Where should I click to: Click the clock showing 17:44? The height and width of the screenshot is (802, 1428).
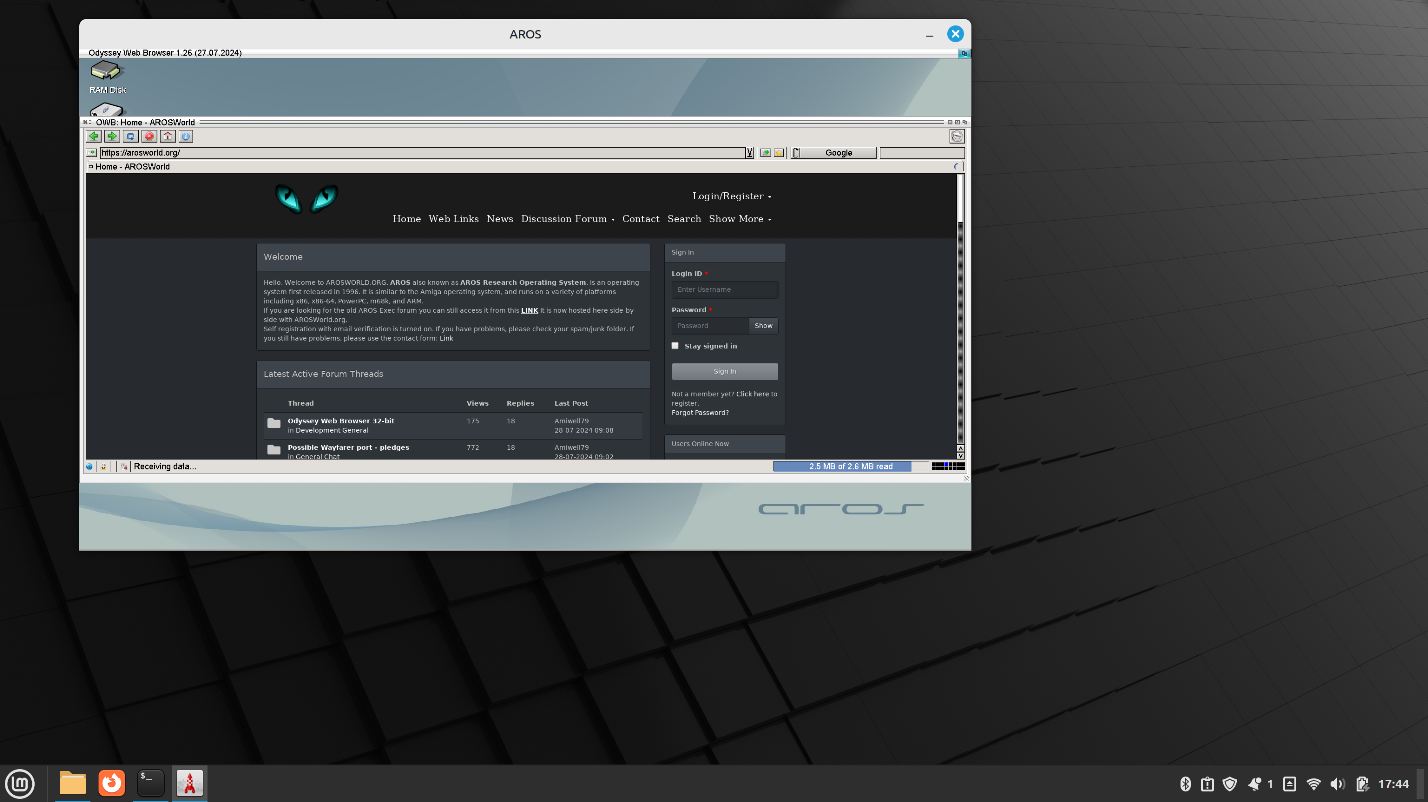(x=1393, y=784)
